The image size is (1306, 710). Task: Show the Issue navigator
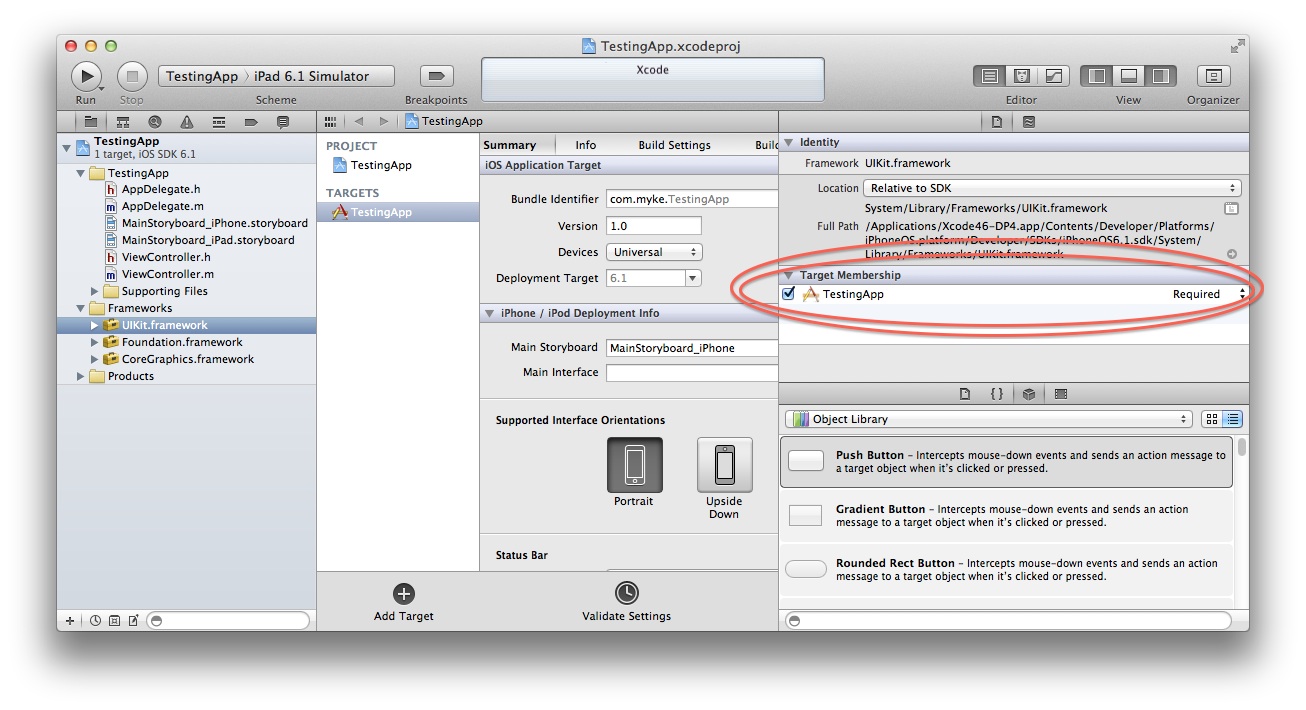(x=187, y=122)
